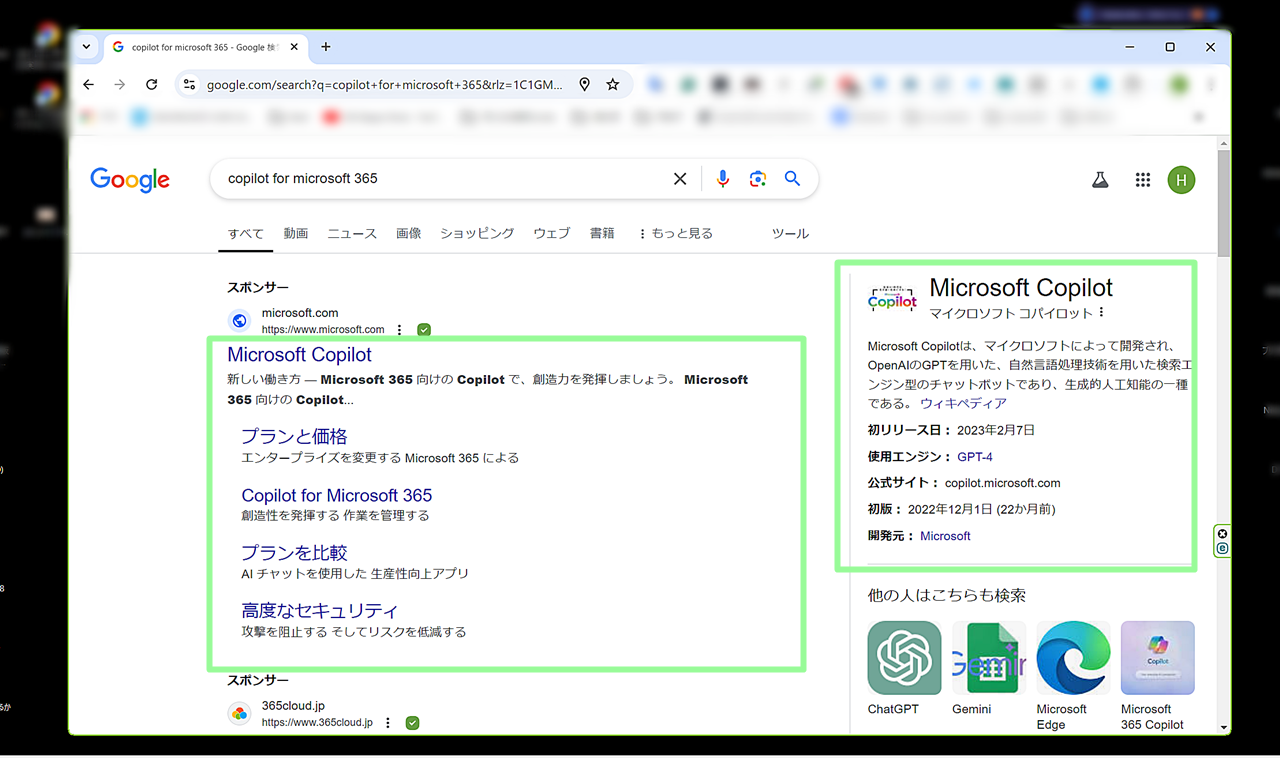
Task: Reload the page
Action: point(152,85)
